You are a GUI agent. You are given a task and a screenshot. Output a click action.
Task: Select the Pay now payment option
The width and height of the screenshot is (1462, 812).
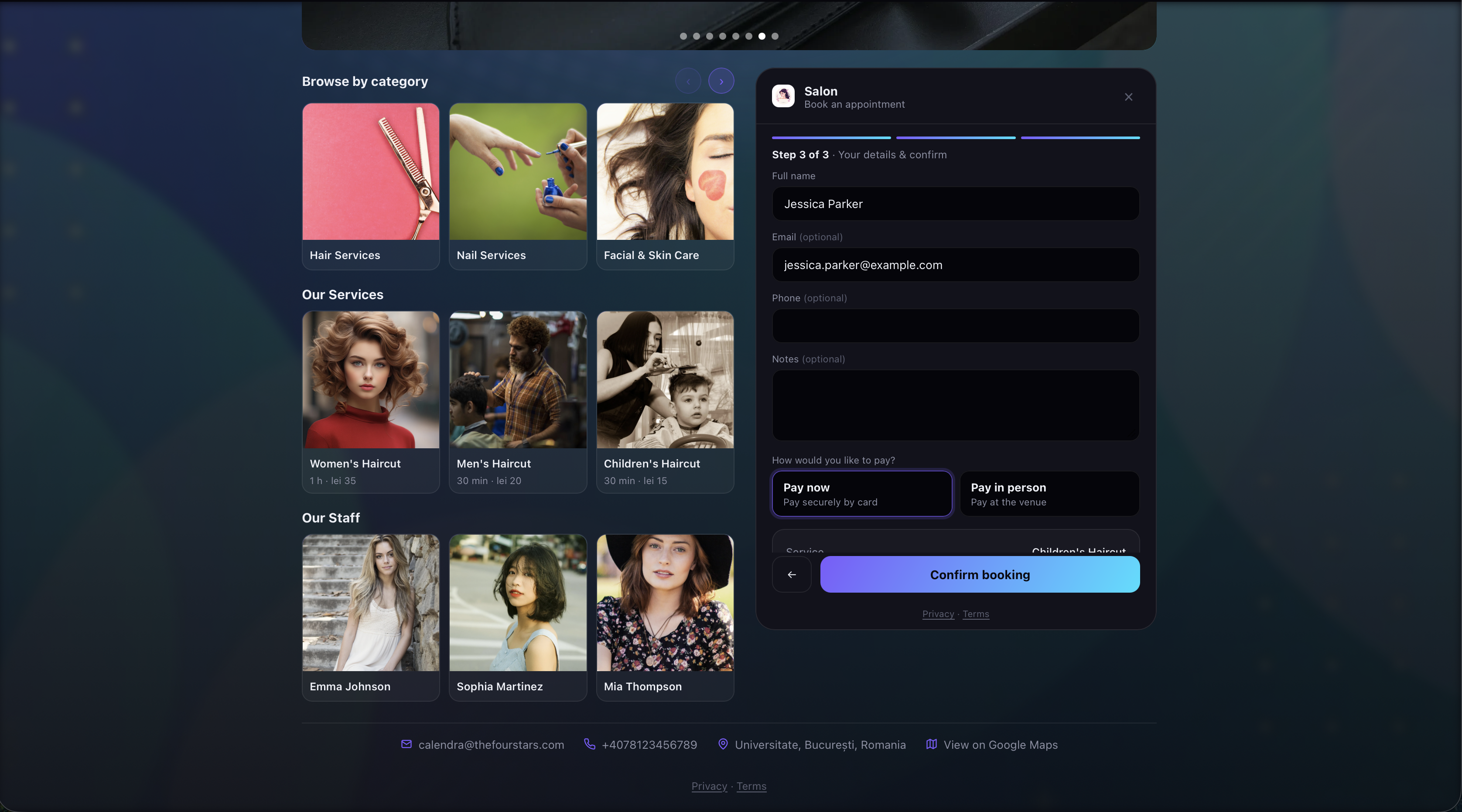(x=862, y=494)
